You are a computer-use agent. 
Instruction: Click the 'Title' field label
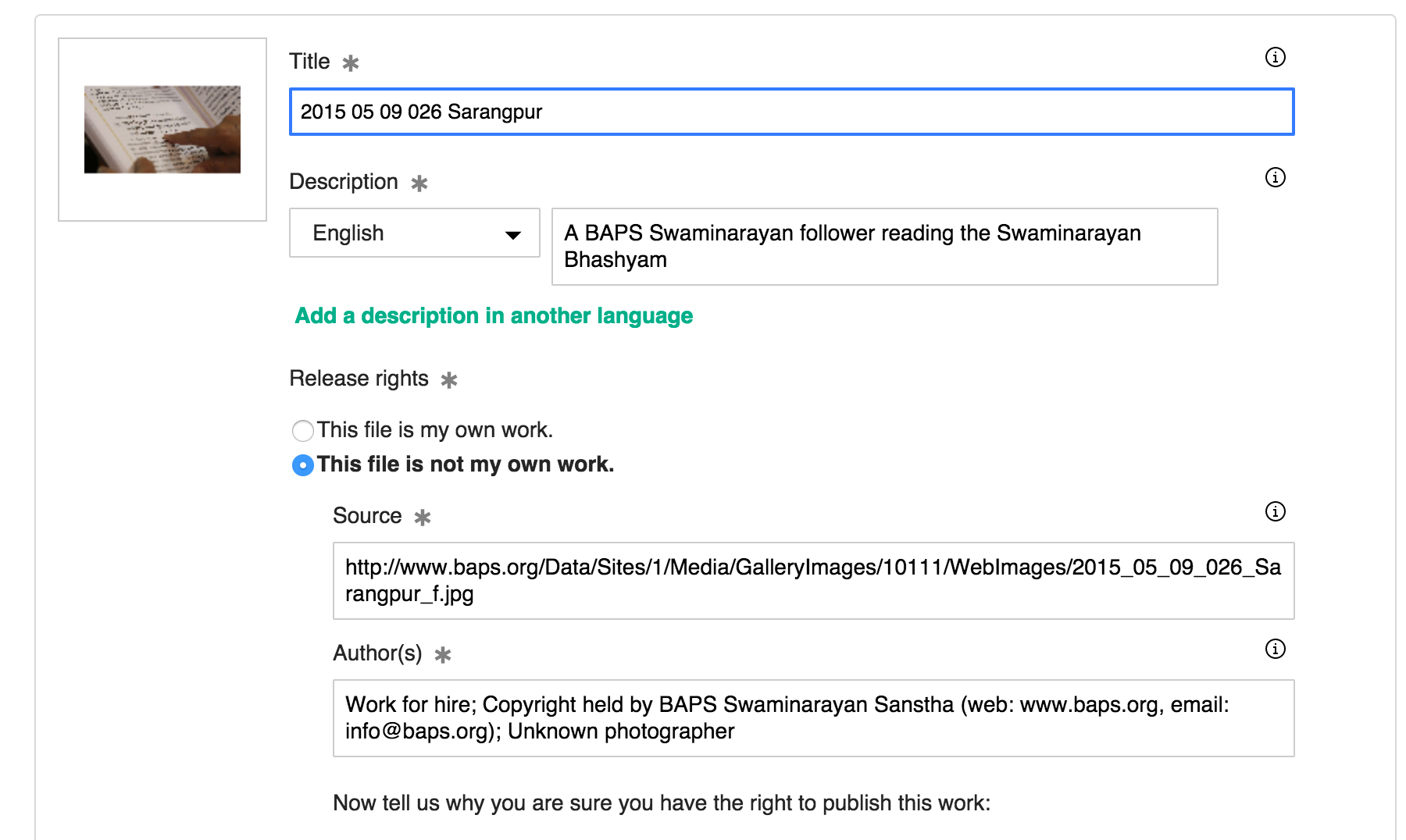pos(309,62)
